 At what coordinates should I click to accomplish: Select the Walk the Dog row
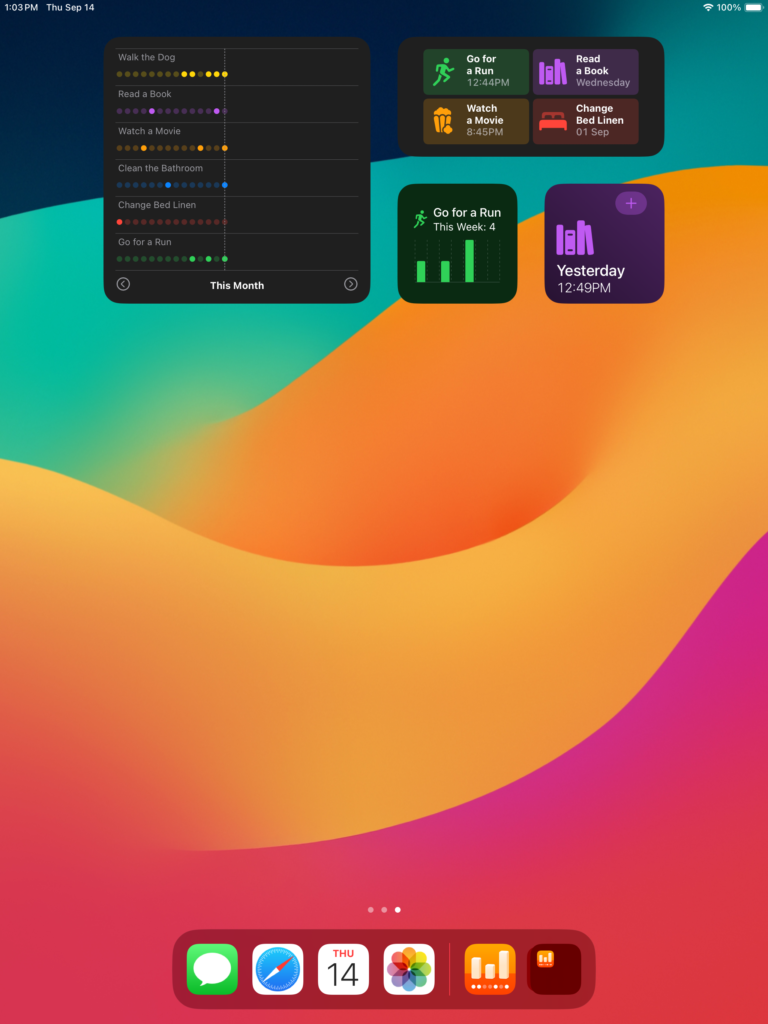click(237, 67)
